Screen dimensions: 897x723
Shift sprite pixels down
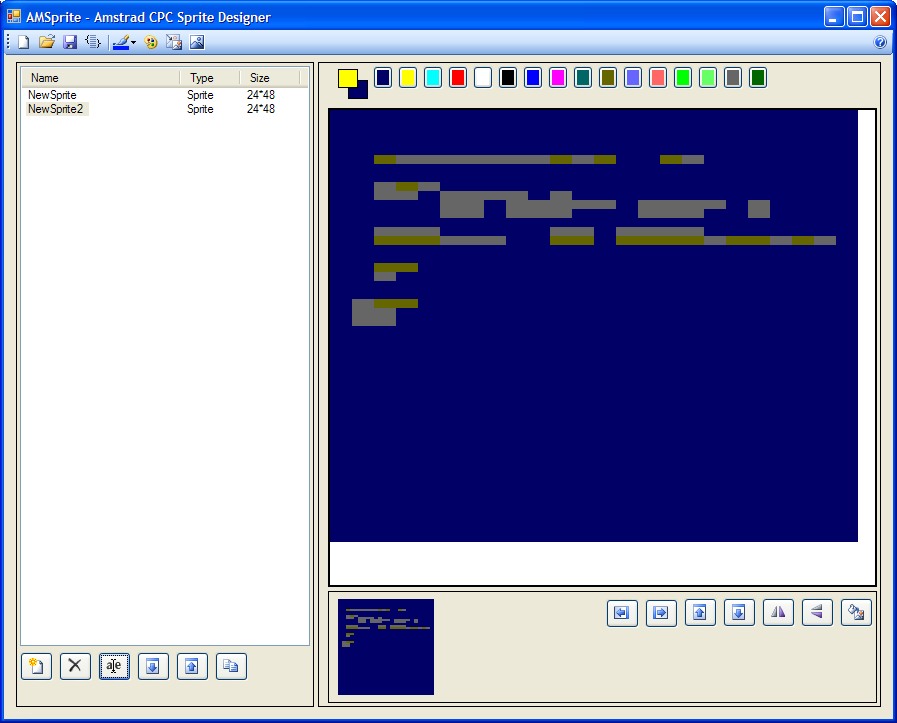(739, 613)
